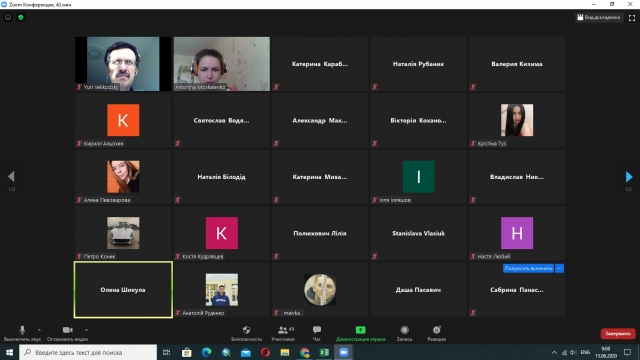
Task: Switch to speaker view button
Action: coord(599,18)
